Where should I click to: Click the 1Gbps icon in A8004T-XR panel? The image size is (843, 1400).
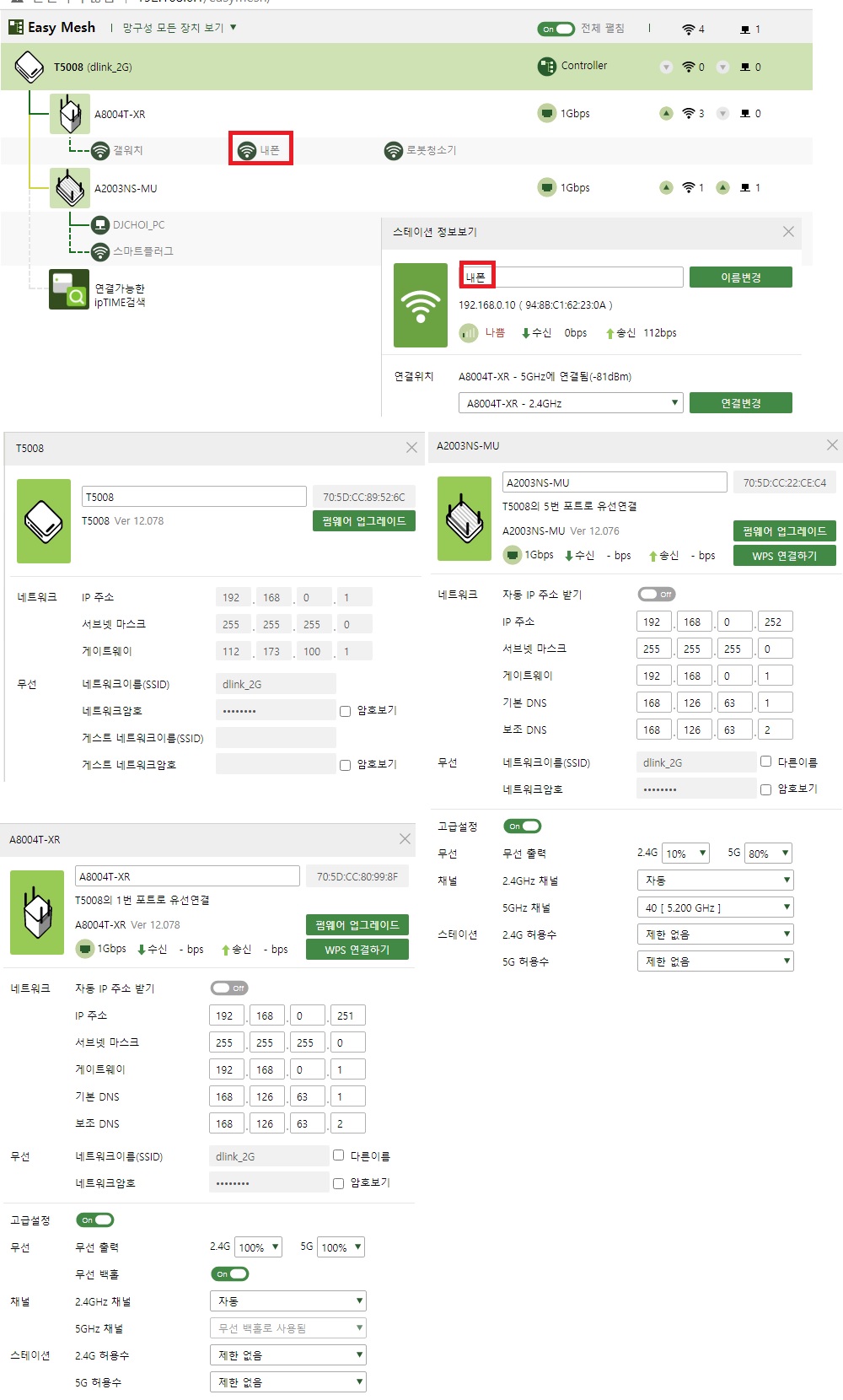[84, 949]
